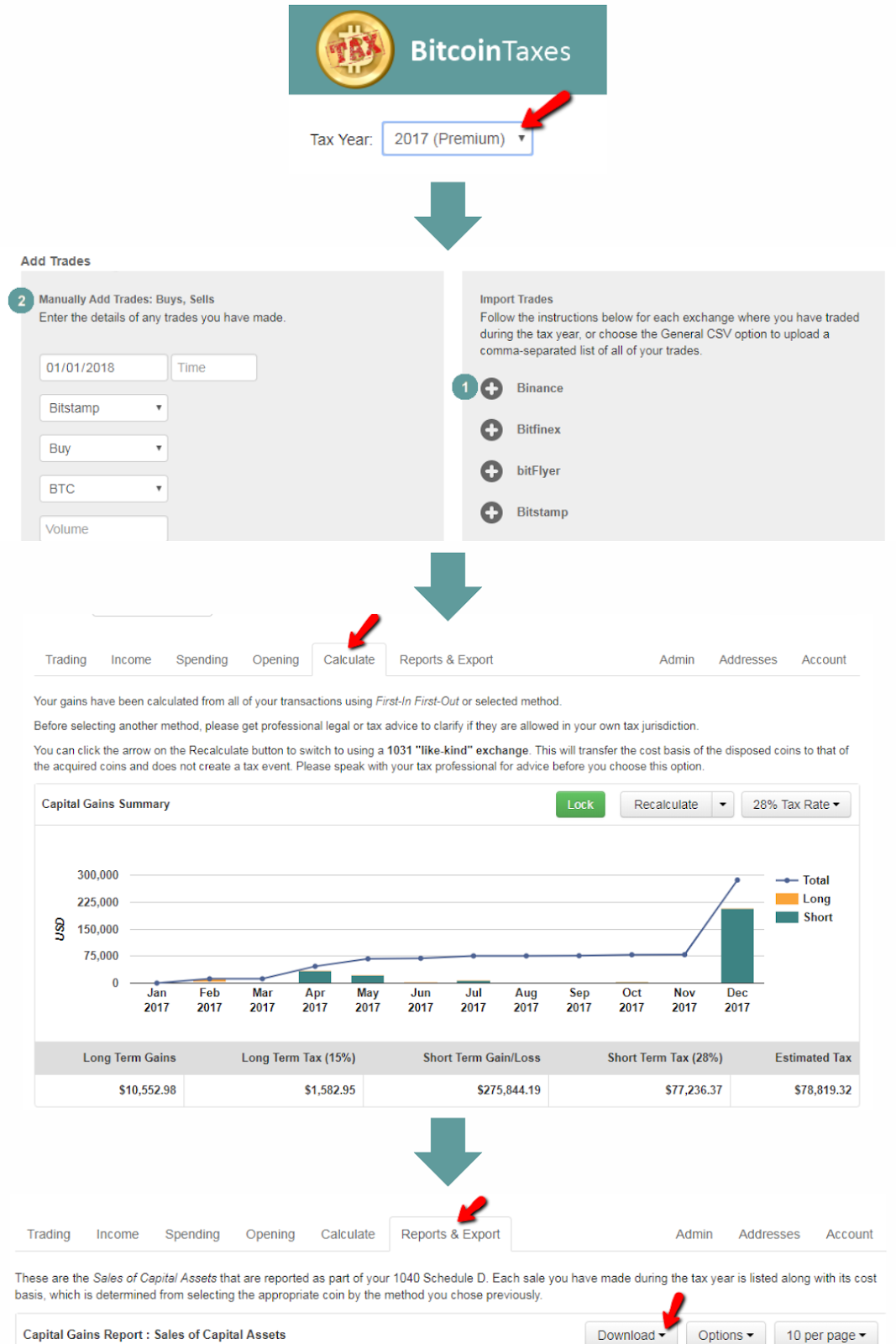
Task: Open the 10 per page dropdown
Action: pyautogui.click(x=825, y=1335)
